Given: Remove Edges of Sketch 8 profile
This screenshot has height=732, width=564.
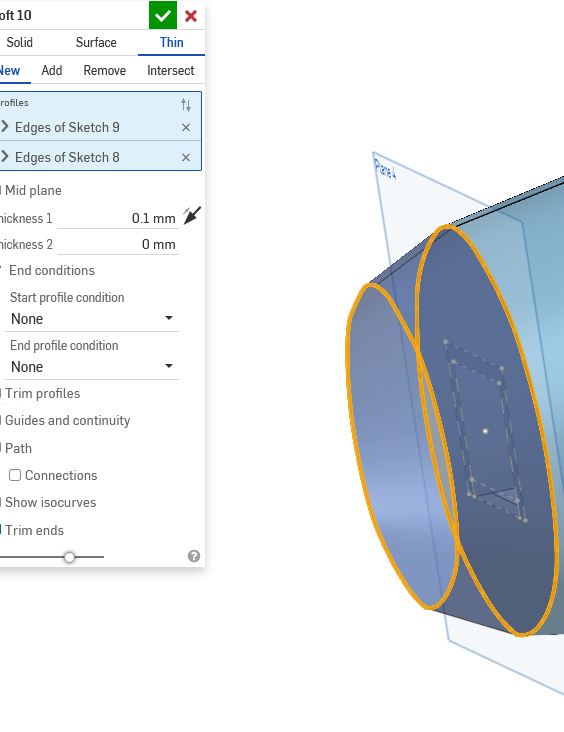Looking at the screenshot, I should click(186, 157).
